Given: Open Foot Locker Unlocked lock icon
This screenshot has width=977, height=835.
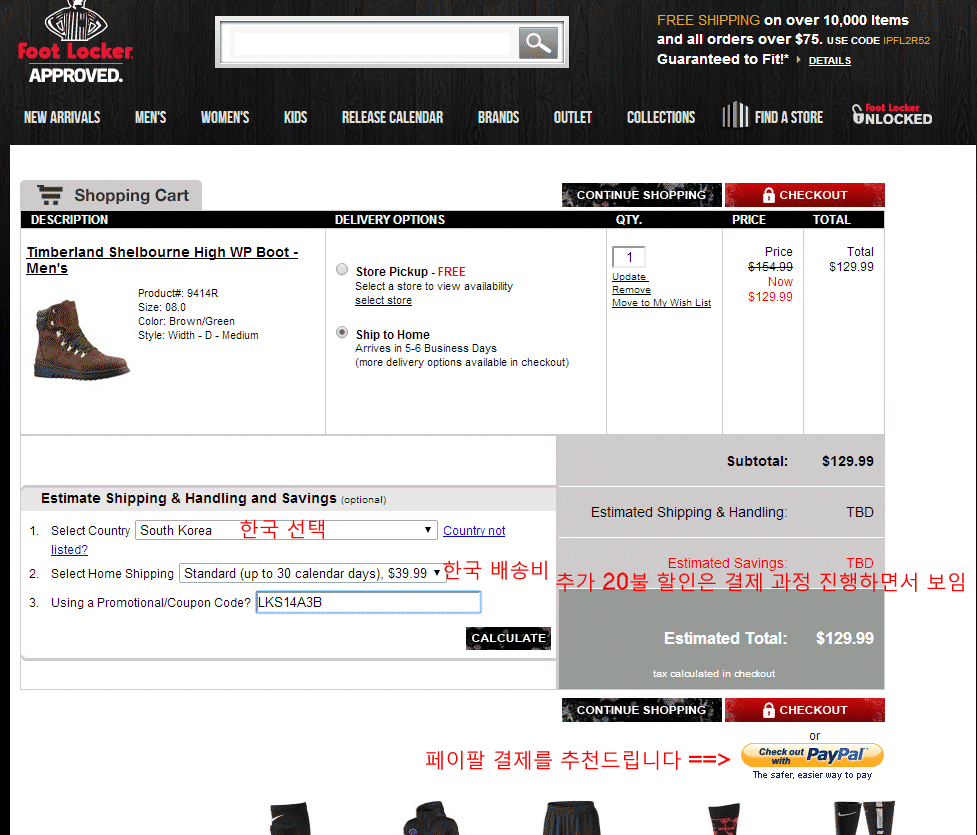Looking at the screenshot, I should (858, 115).
